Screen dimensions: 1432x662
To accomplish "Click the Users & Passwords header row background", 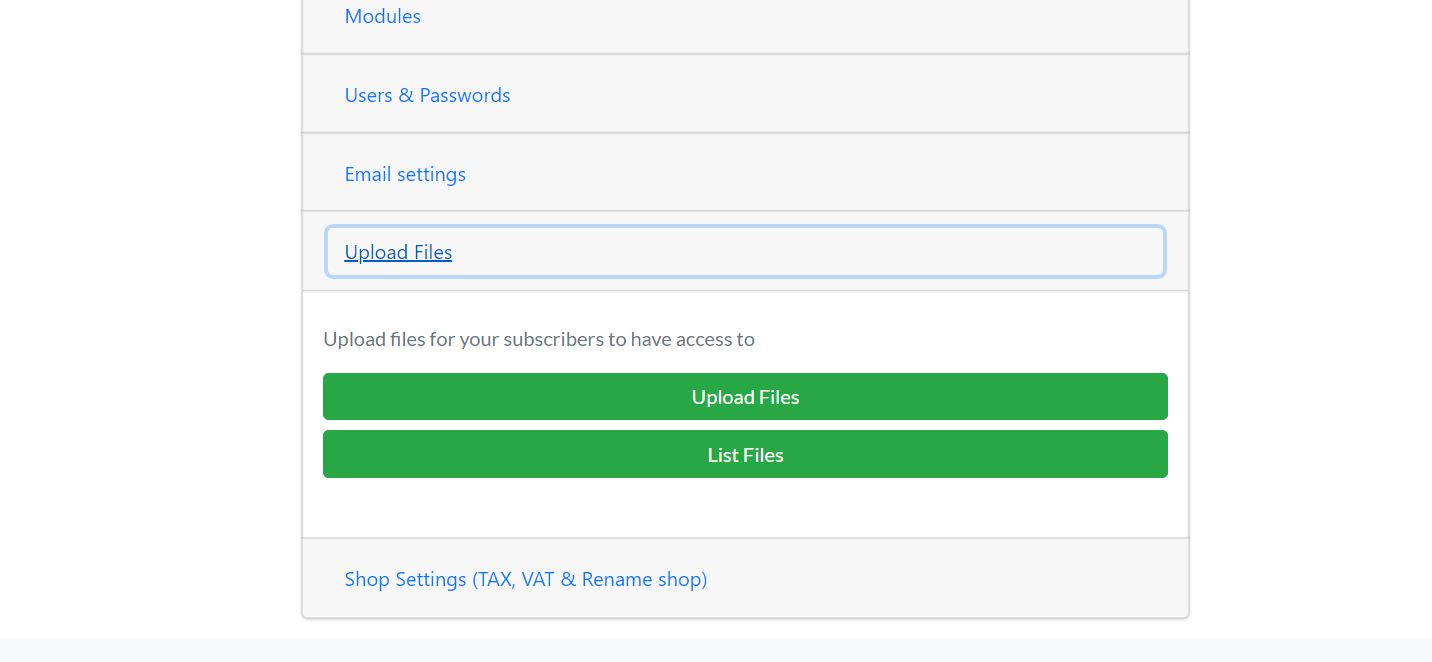I will pos(800,95).
